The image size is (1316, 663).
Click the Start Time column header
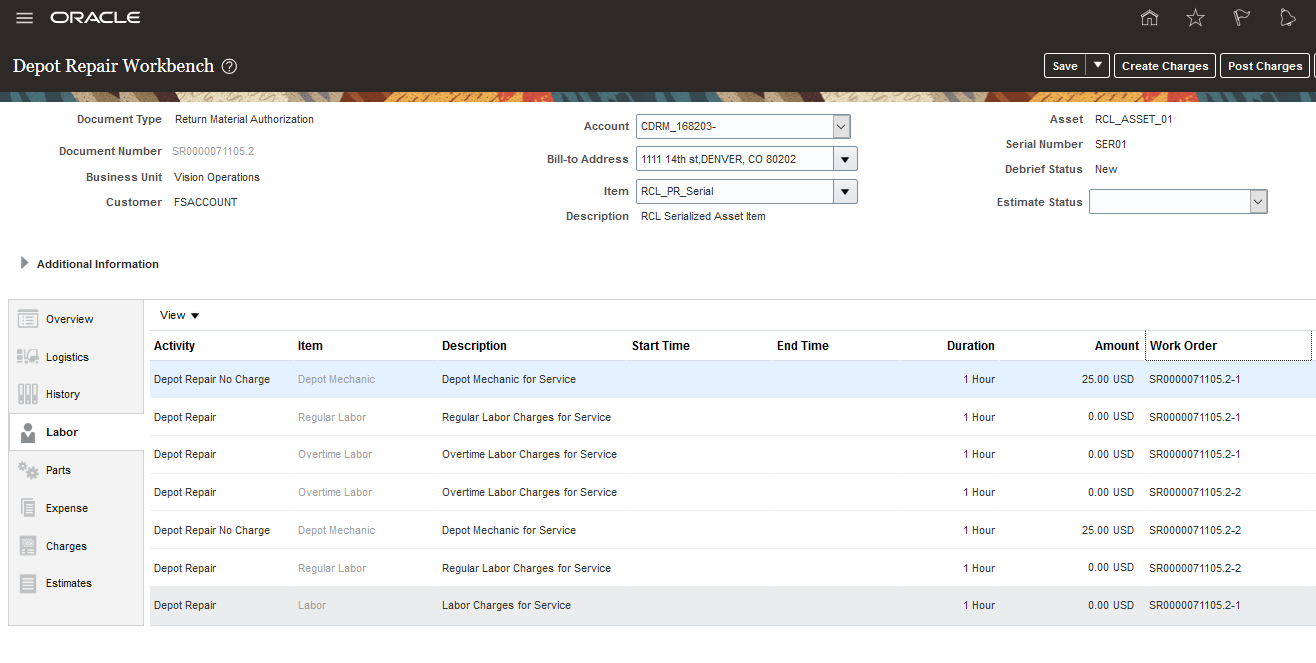tap(661, 346)
